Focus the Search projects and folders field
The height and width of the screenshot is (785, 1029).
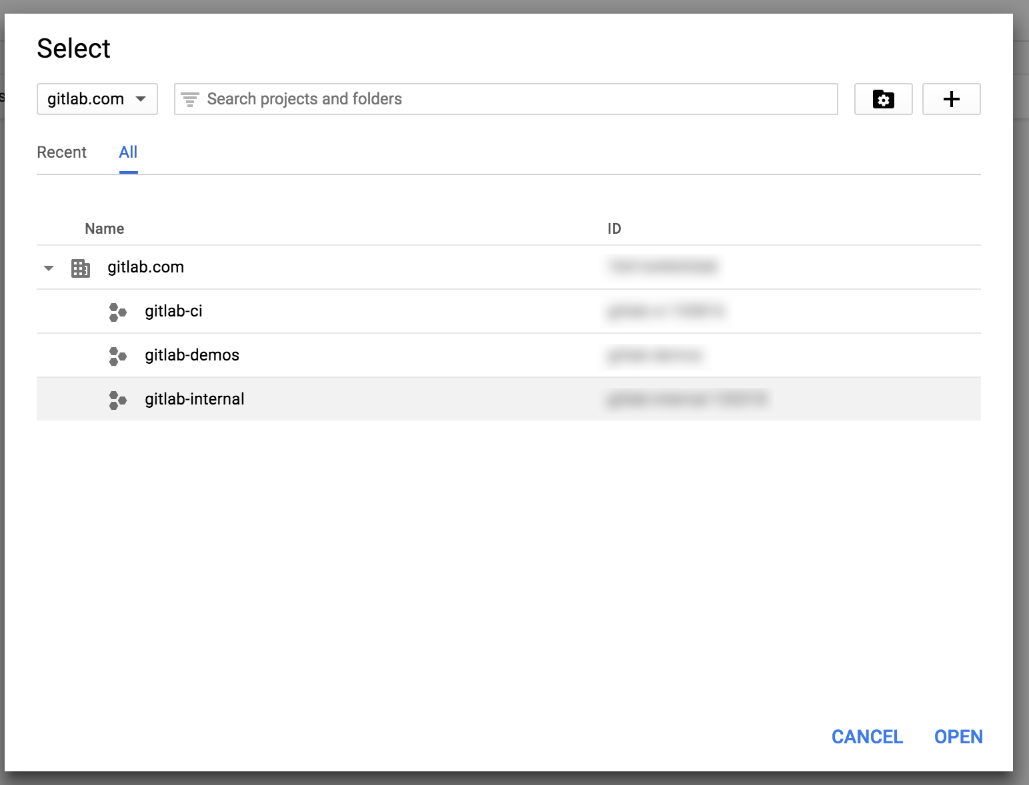point(515,99)
